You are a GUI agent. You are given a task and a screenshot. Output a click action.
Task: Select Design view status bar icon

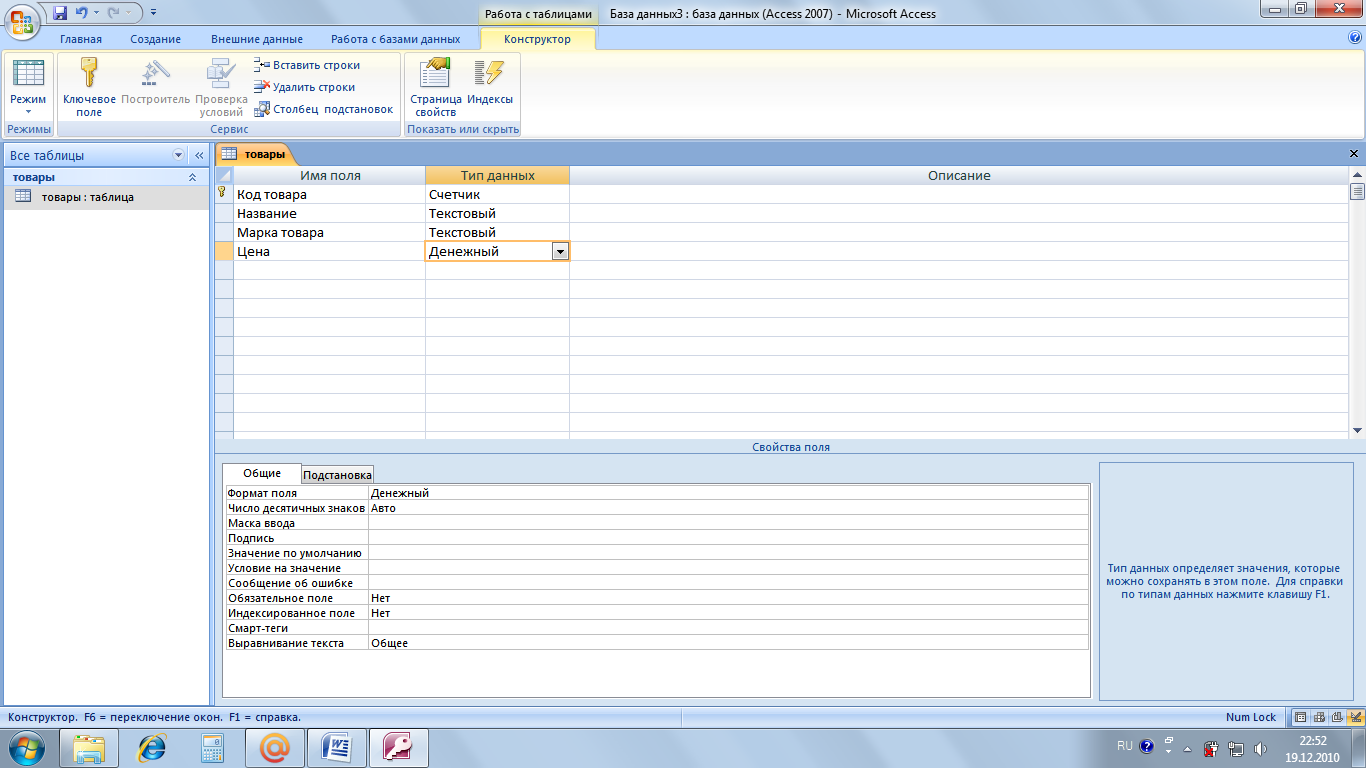point(1356,717)
